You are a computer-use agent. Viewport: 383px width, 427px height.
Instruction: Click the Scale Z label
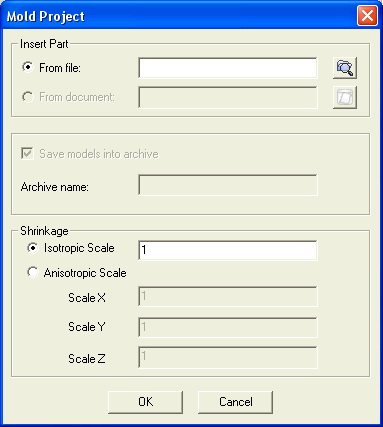[x=87, y=359]
